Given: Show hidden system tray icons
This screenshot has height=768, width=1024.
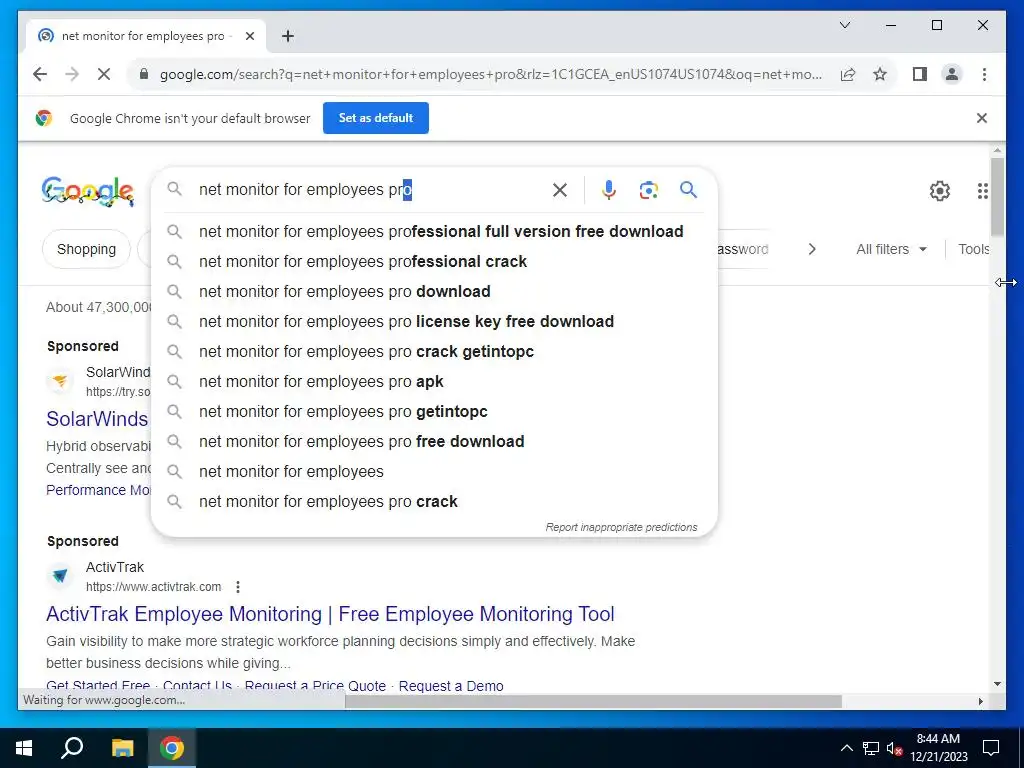Looking at the screenshot, I should click(x=846, y=748).
